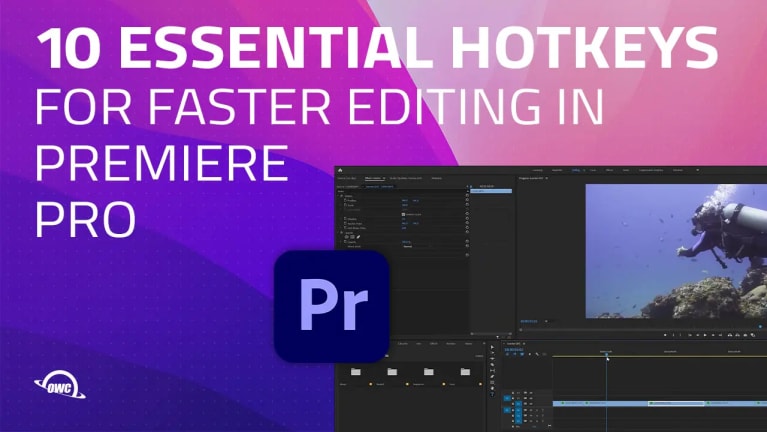
Task: Click the Position X value field
Action: click(x=405, y=201)
